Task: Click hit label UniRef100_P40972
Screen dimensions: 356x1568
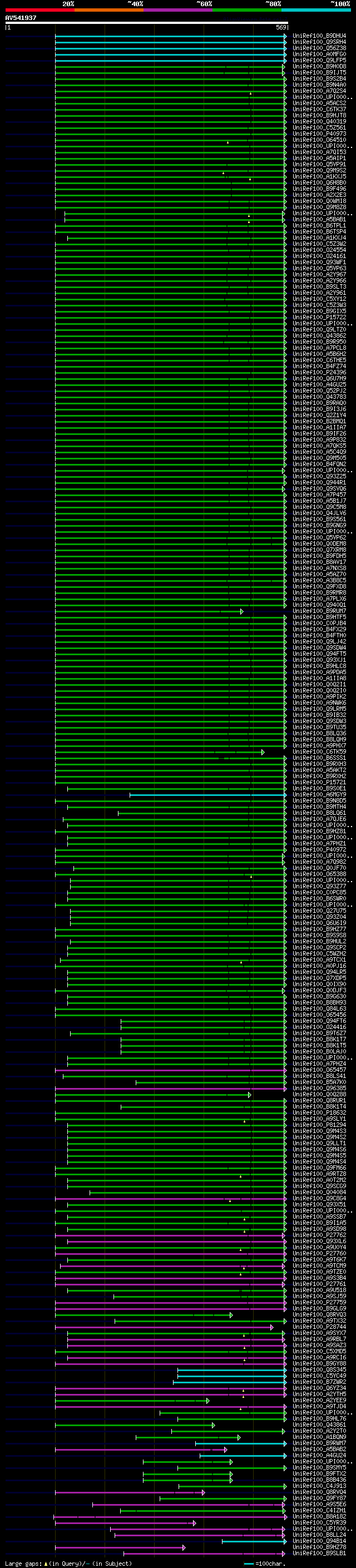Action: pos(319,850)
